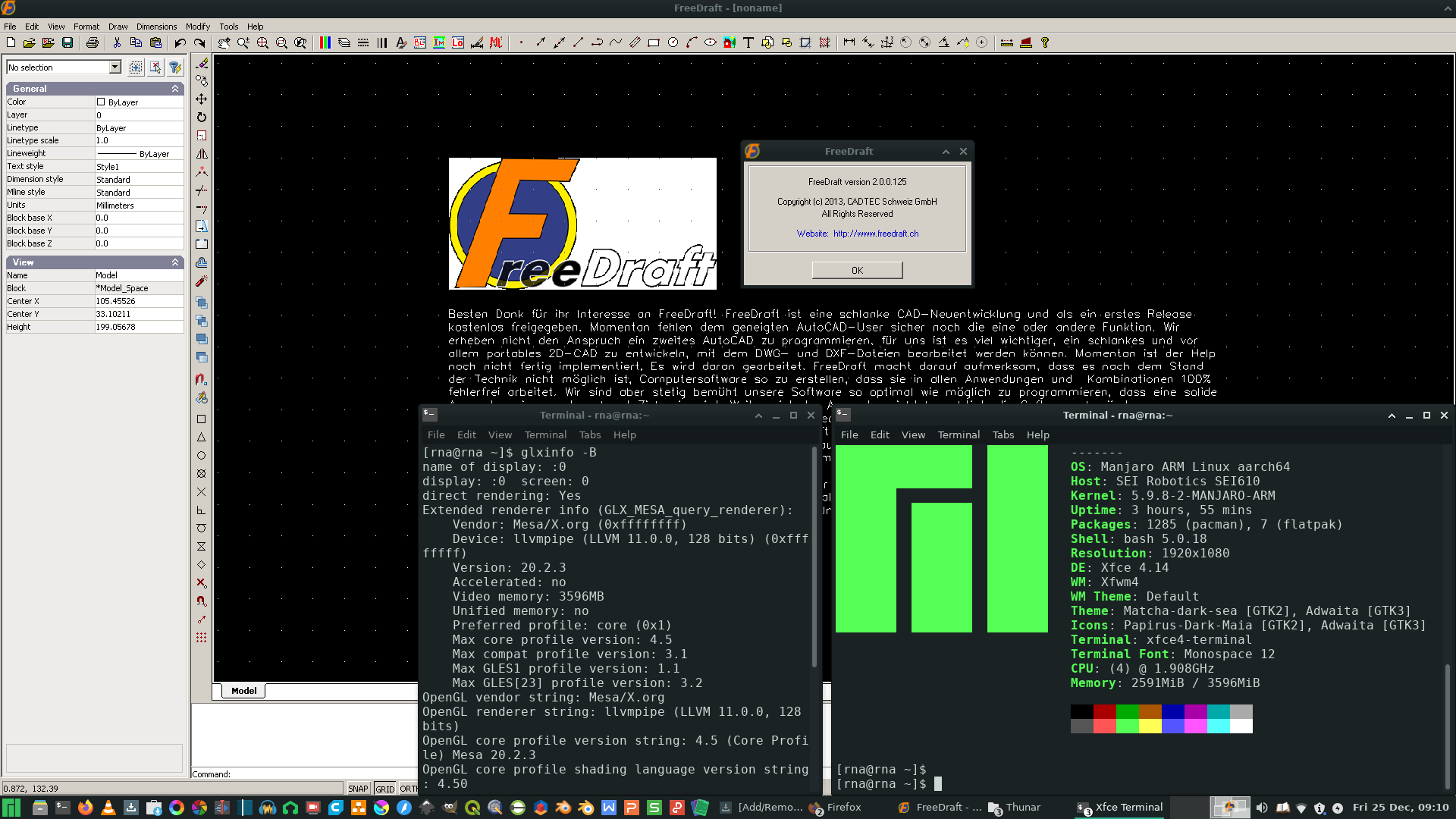
Task: Toggle node object snap (circle with X)
Action: click(x=201, y=473)
